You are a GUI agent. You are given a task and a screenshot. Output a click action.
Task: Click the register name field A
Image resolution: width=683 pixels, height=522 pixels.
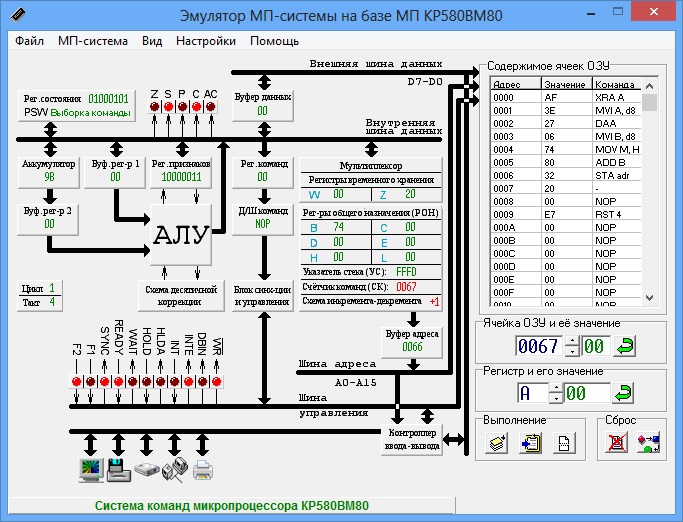[x=533, y=393]
